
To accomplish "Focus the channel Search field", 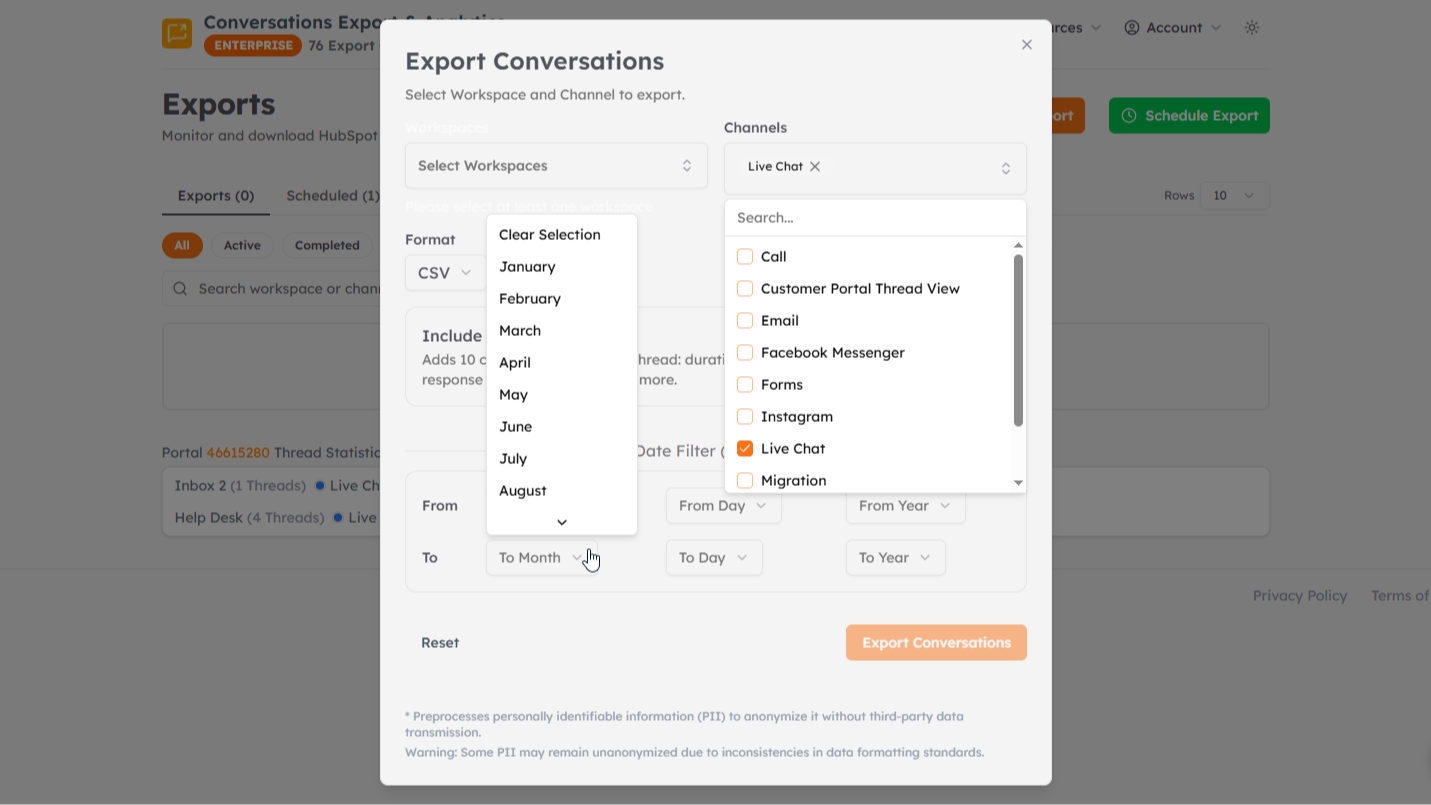I will [875, 218].
